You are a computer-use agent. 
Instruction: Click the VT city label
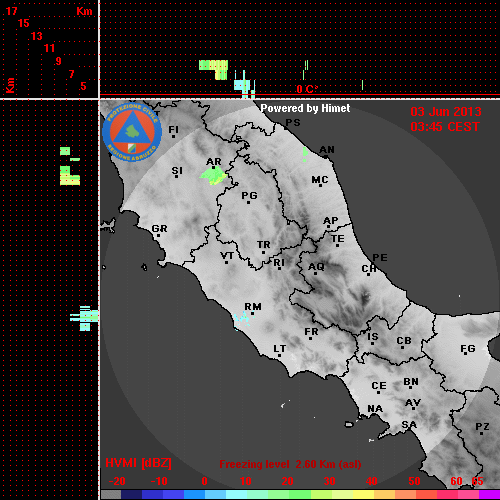pyautogui.click(x=227, y=256)
